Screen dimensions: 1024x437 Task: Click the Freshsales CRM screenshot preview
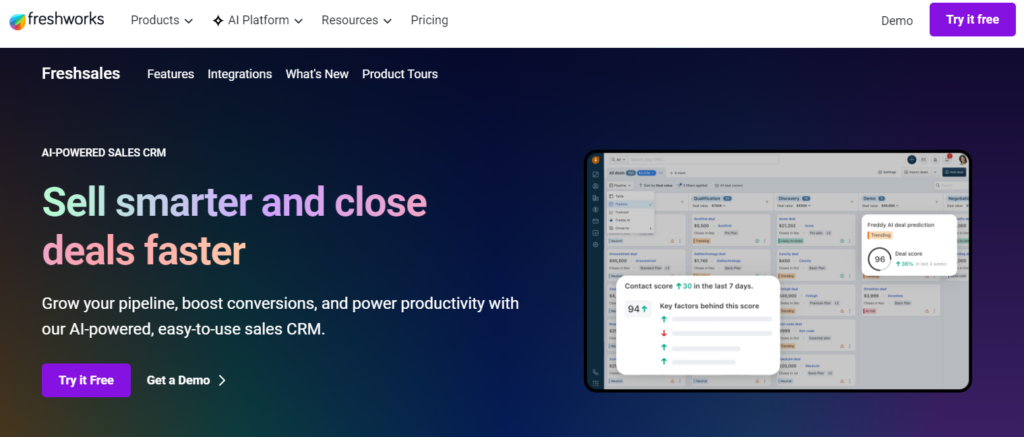[777, 271]
